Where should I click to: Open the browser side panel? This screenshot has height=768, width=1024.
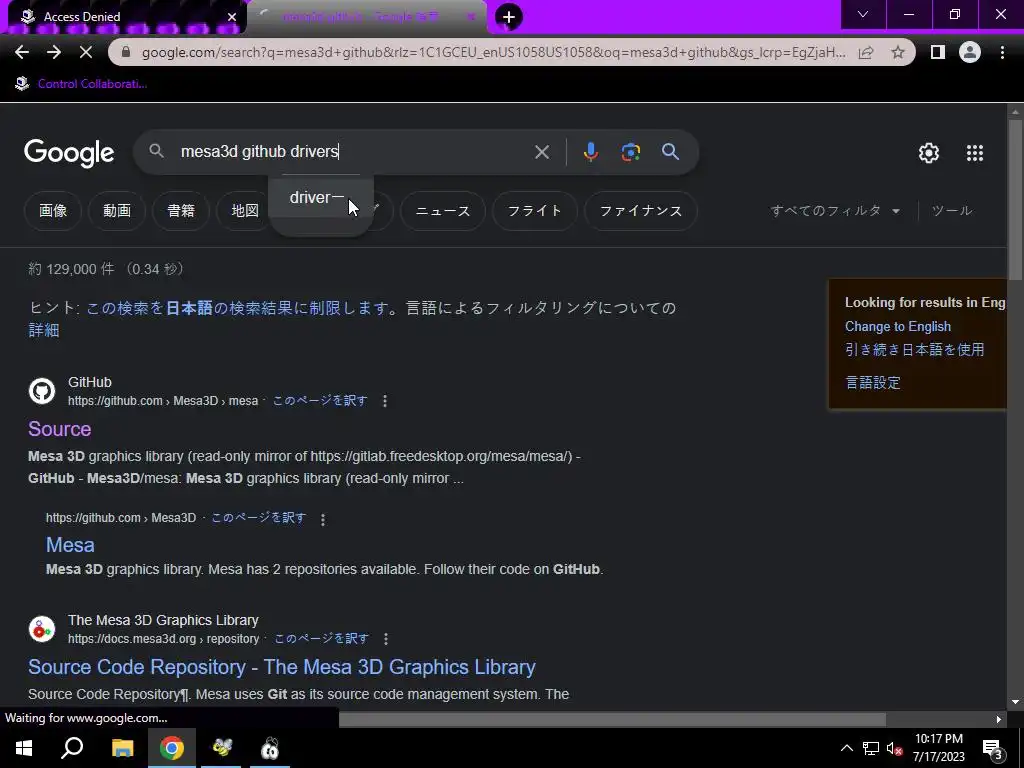point(938,52)
